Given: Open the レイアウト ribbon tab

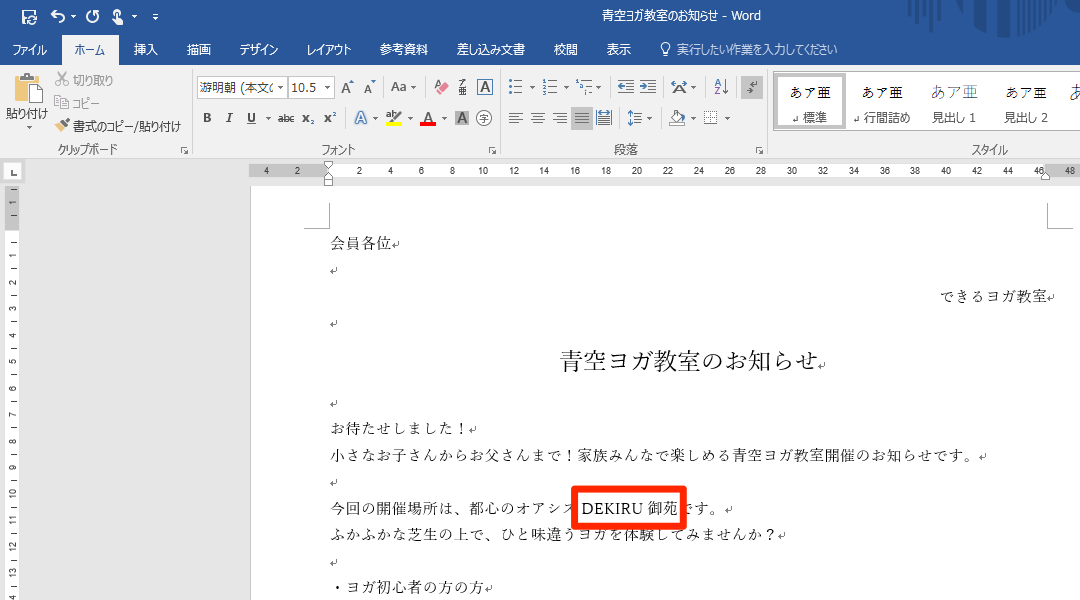Looking at the screenshot, I should 329,49.
